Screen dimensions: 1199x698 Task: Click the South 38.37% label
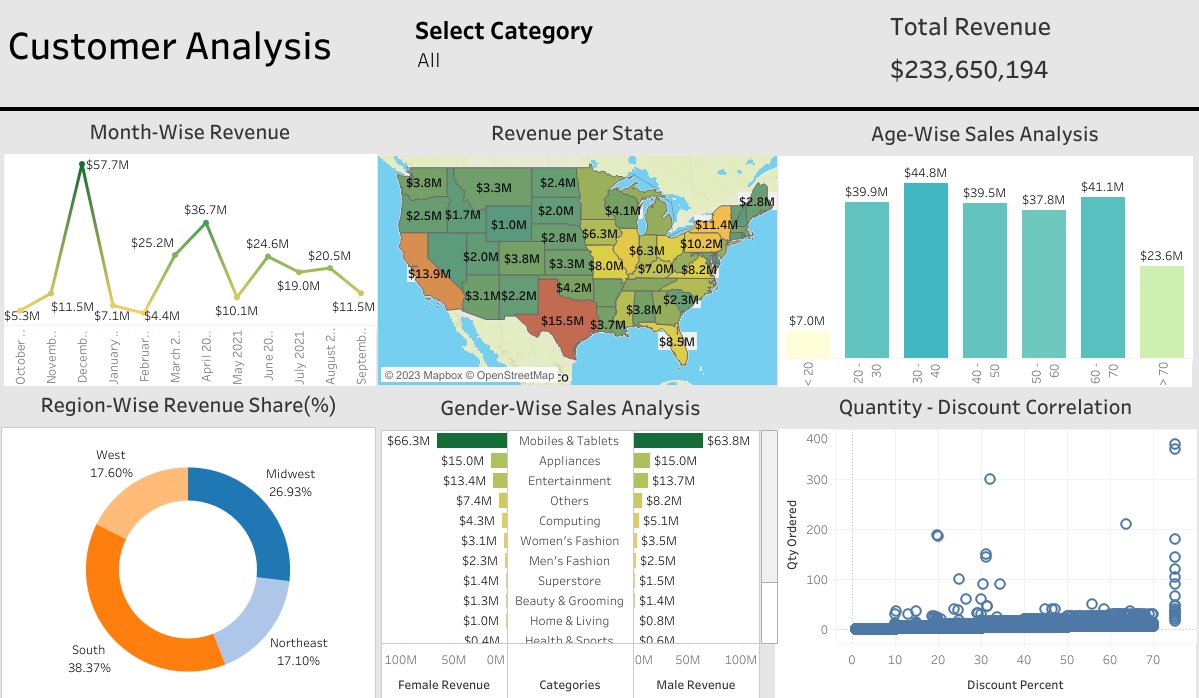tap(89, 658)
